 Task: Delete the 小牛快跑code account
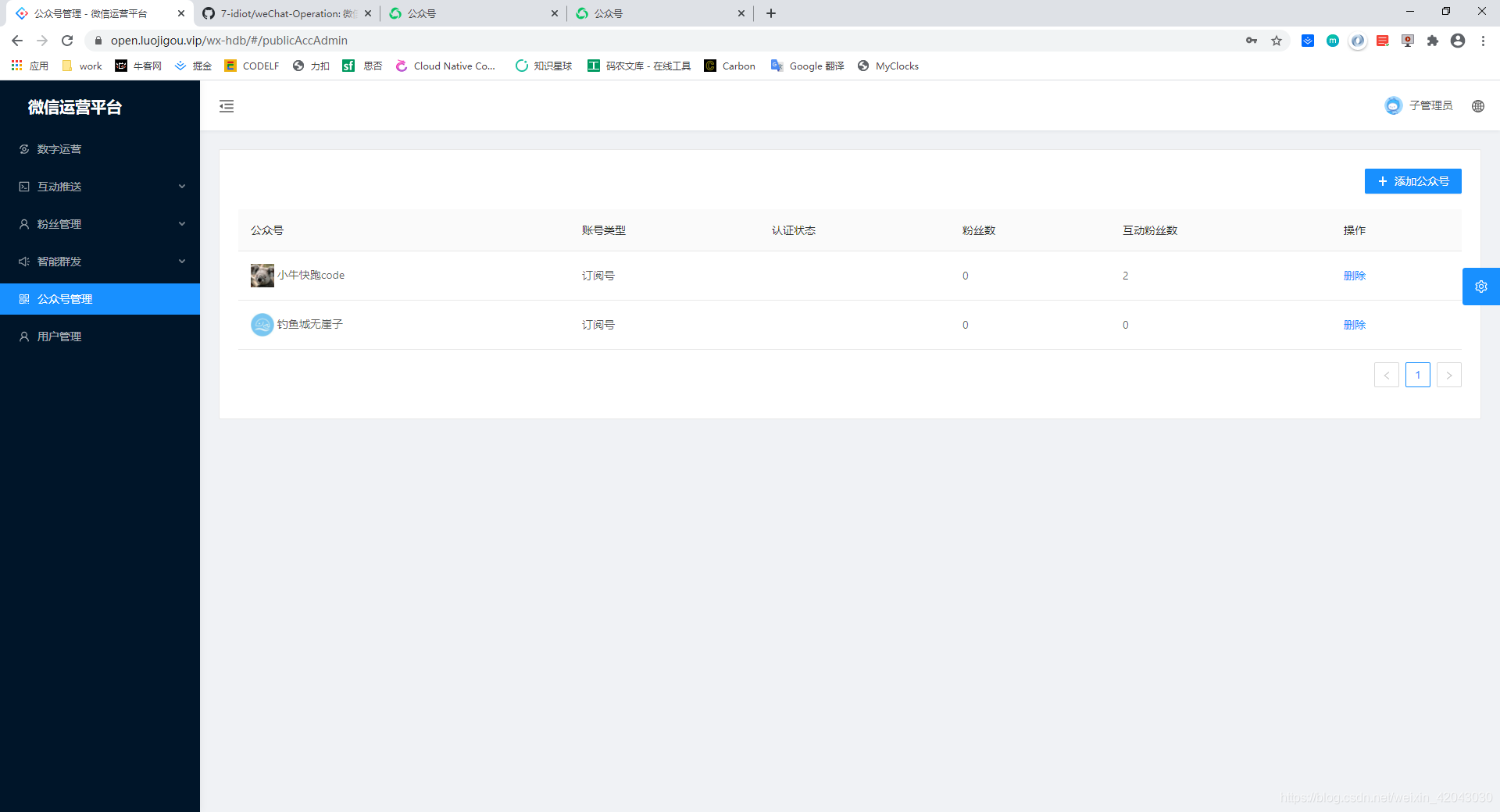tap(1354, 276)
